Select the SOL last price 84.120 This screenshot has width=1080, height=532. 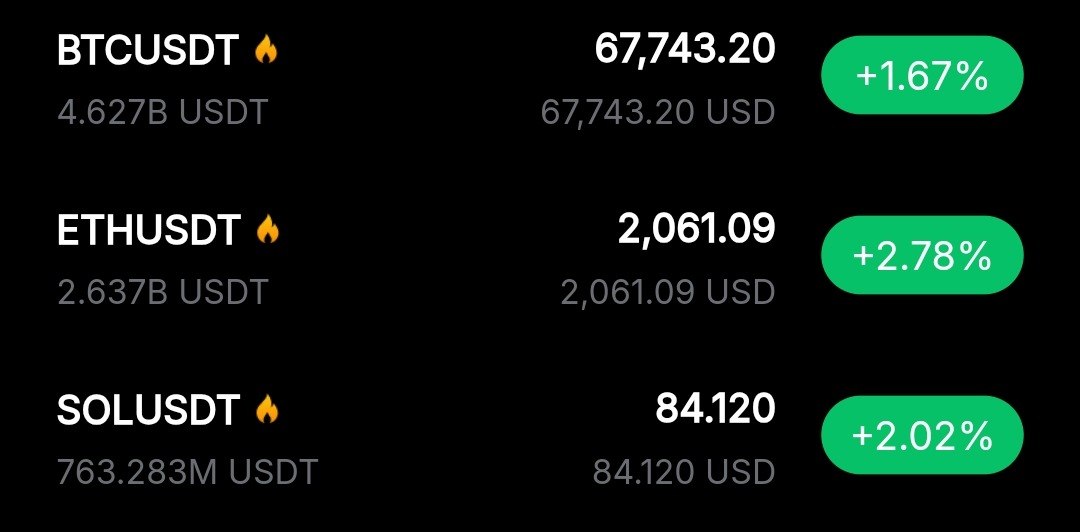coord(715,408)
